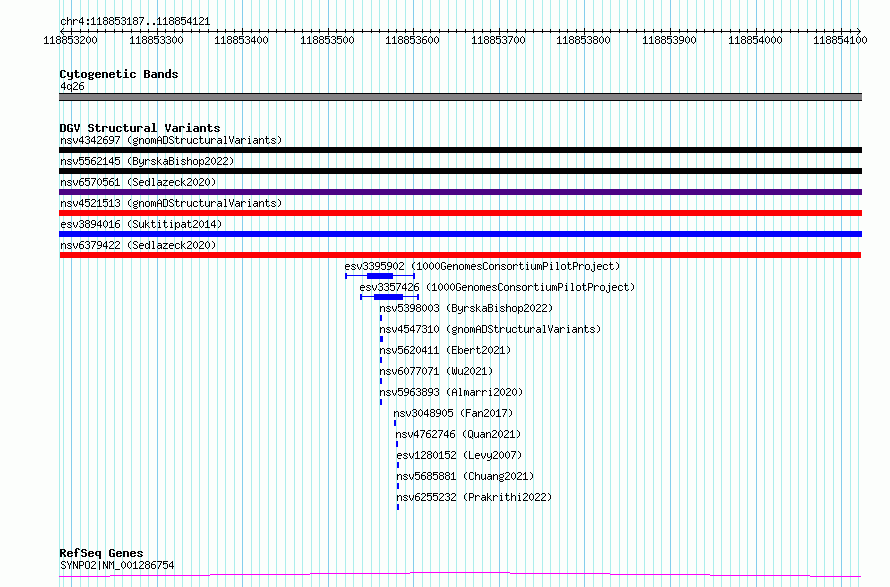The width and height of the screenshot is (890, 587).
Task: Select the black bar of nsv5562145
Action: (x=460, y=171)
